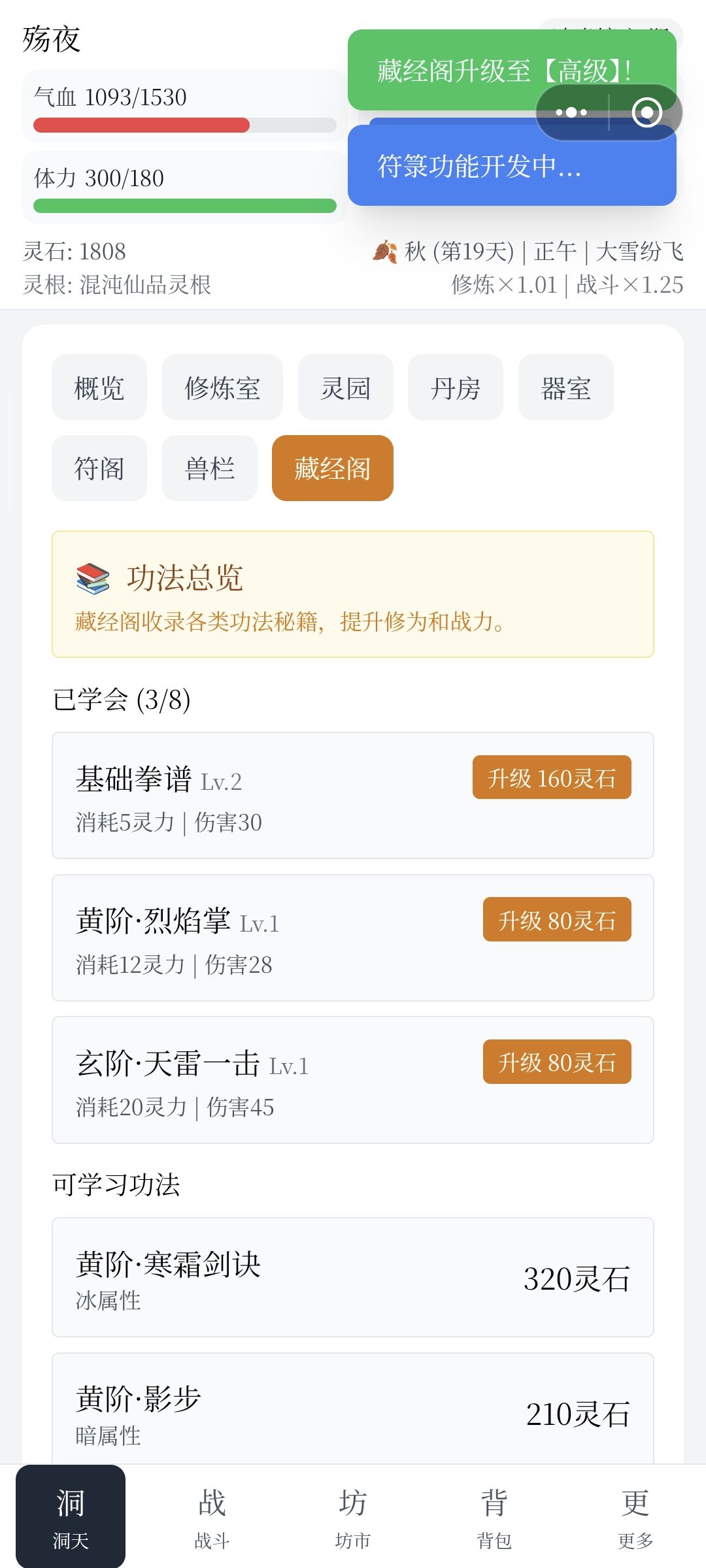
Task: Upgrade 玄阶·天雷一击 for 80灵石
Action: coord(557,1062)
